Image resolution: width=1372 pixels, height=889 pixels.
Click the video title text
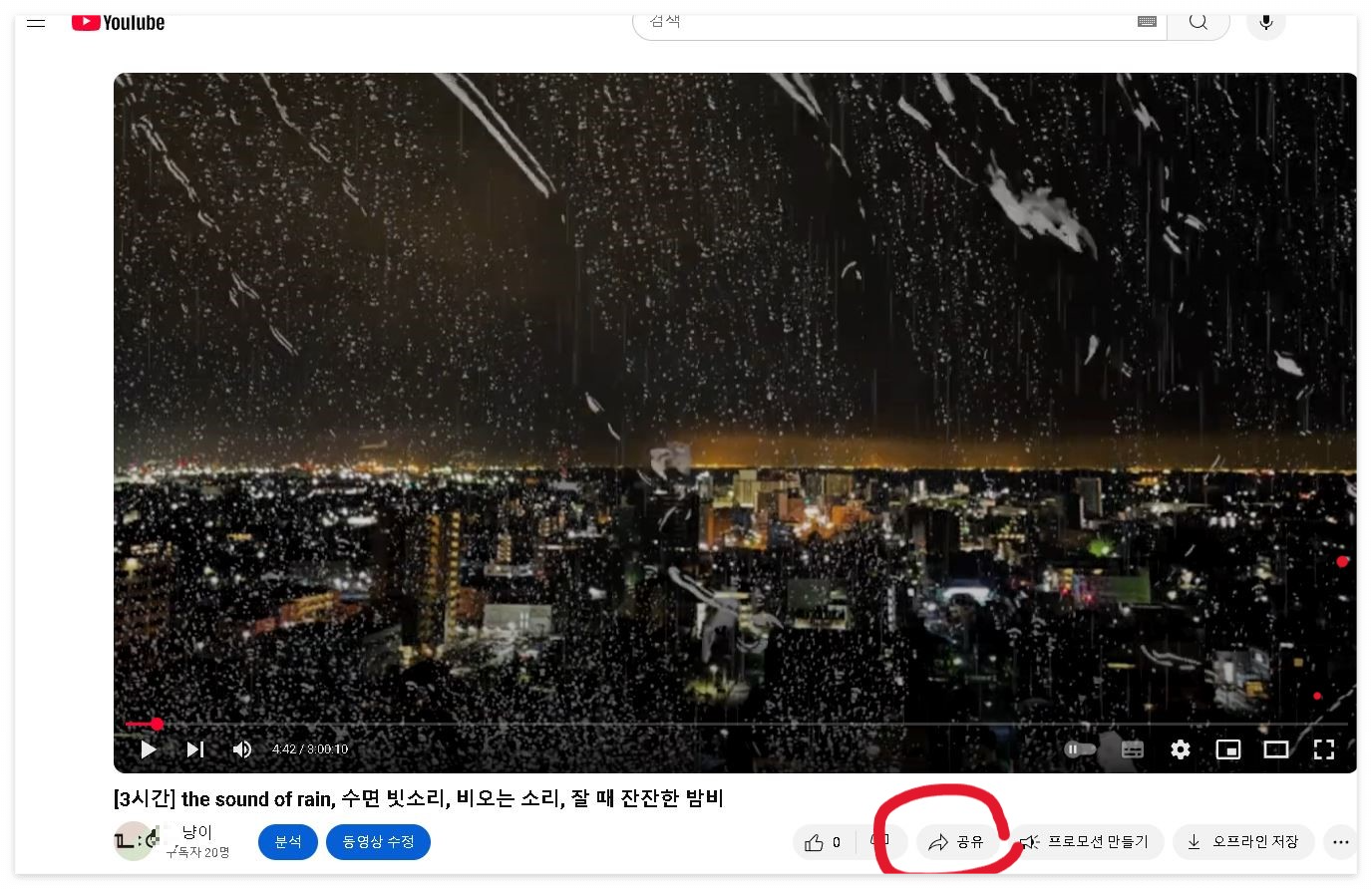tap(419, 798)
